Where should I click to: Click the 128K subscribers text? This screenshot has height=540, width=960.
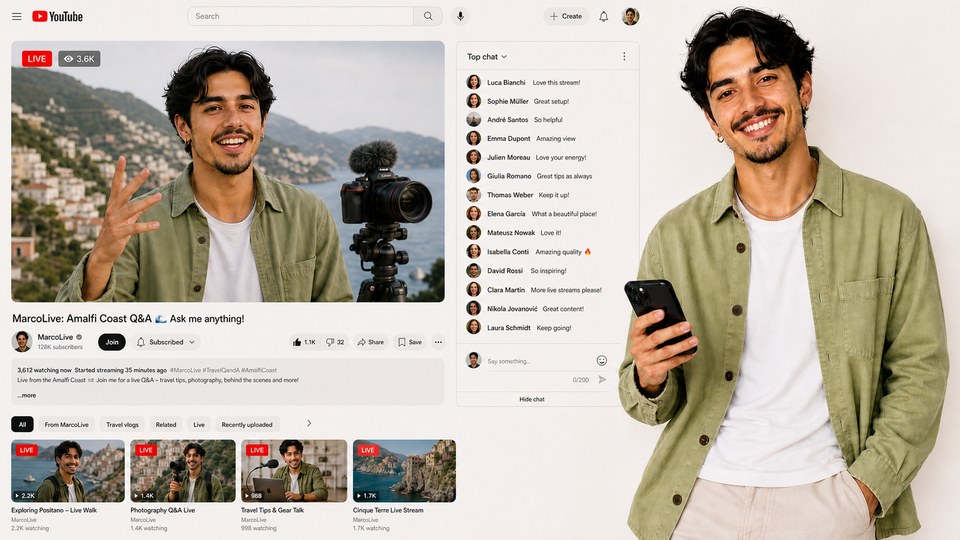pos(60,347)
